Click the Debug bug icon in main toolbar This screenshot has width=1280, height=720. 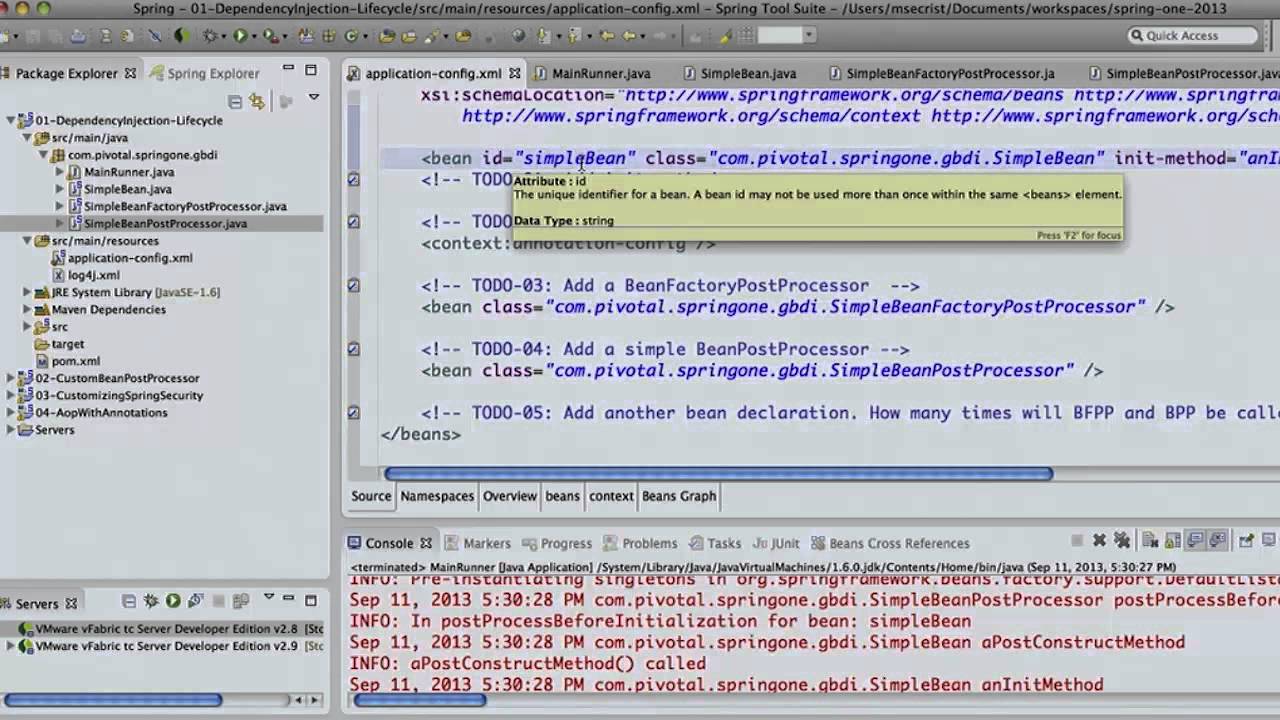pos(210,35)
